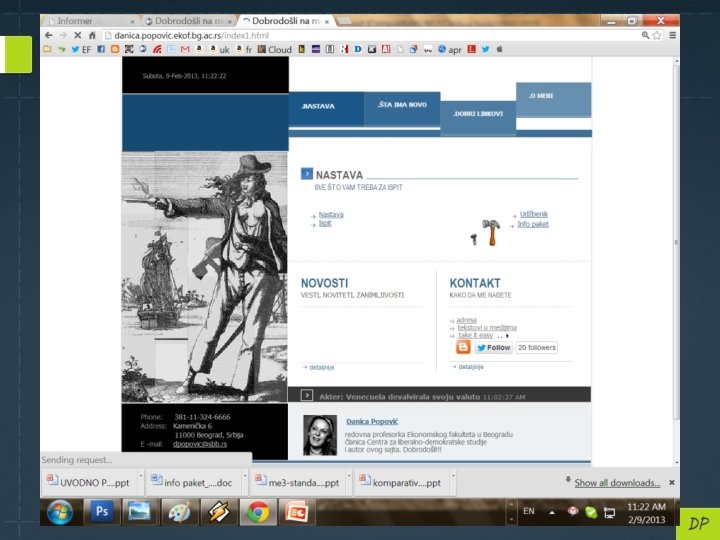Open the Chrome menu (three lines)
Viewport: 720px width, 540px height.
673,35
